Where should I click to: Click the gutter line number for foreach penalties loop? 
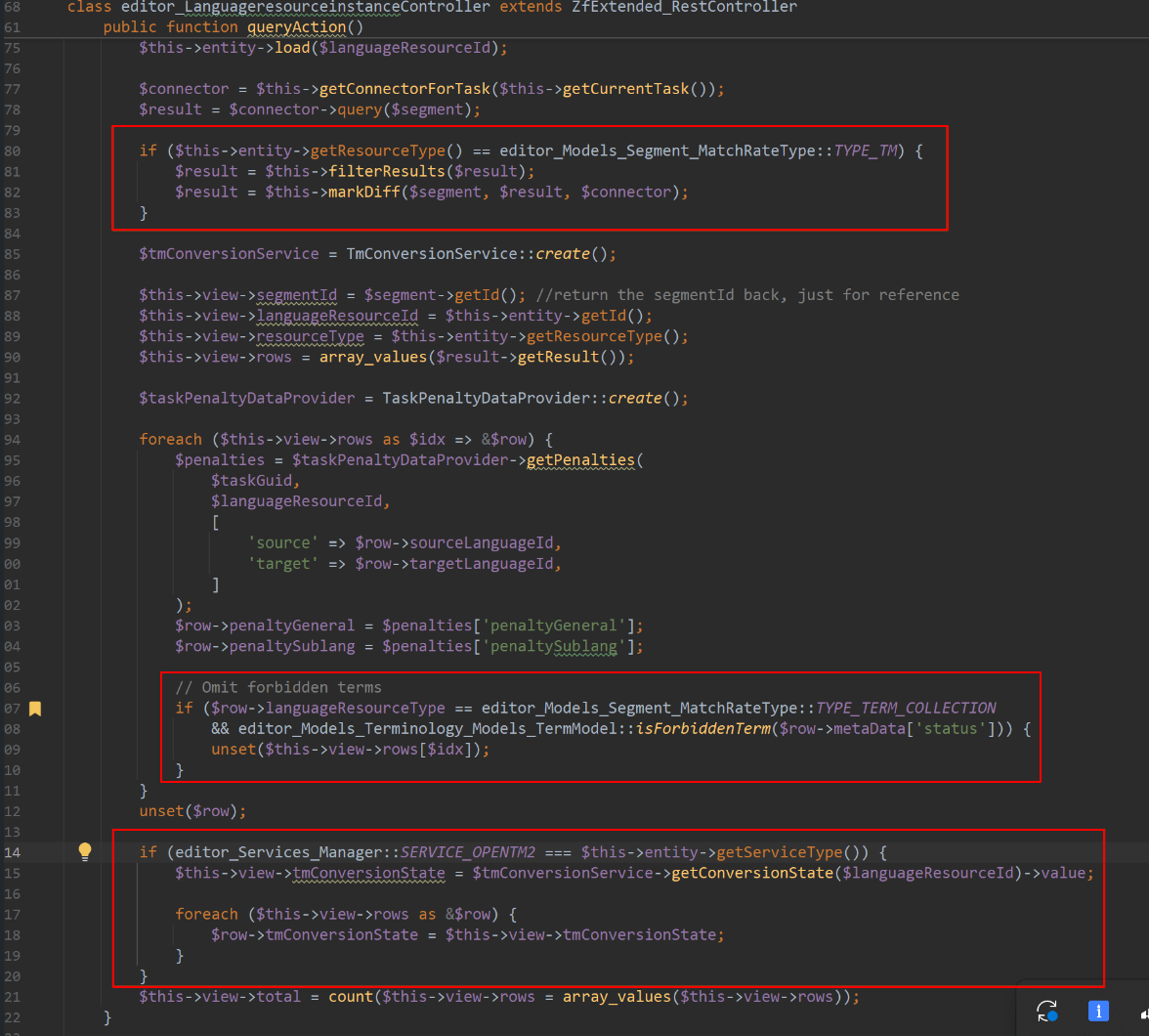point(12,440)
